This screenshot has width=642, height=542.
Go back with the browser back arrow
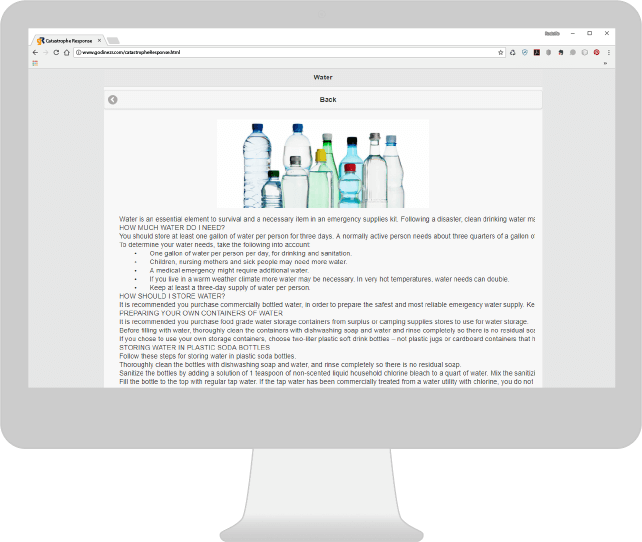(35, 52)
